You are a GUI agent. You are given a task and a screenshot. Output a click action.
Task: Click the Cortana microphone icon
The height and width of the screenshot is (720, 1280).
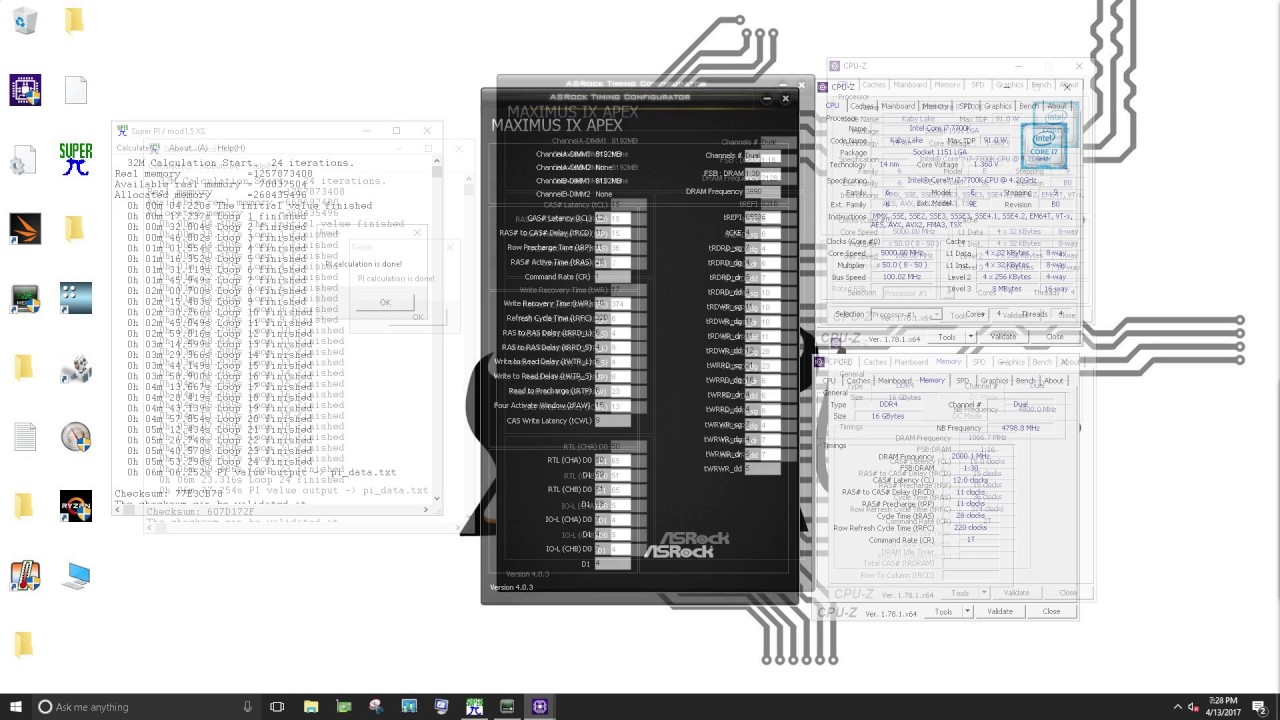click(248, 707)
